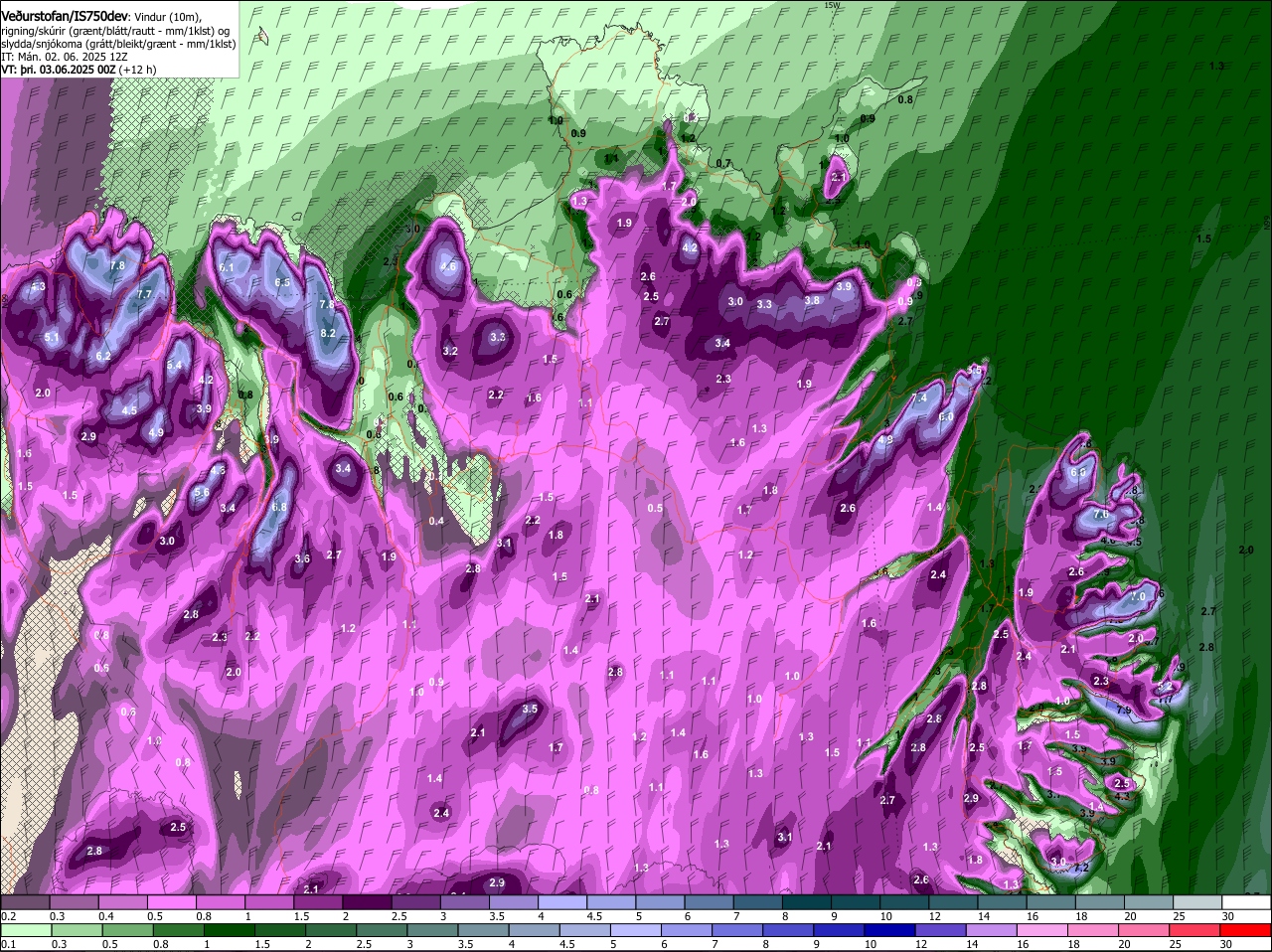The height and width of the screenshot is (952, 1272).
Task: Click the '3.8' value on the map
Action: pyautogui.click(x=812, y=300)
